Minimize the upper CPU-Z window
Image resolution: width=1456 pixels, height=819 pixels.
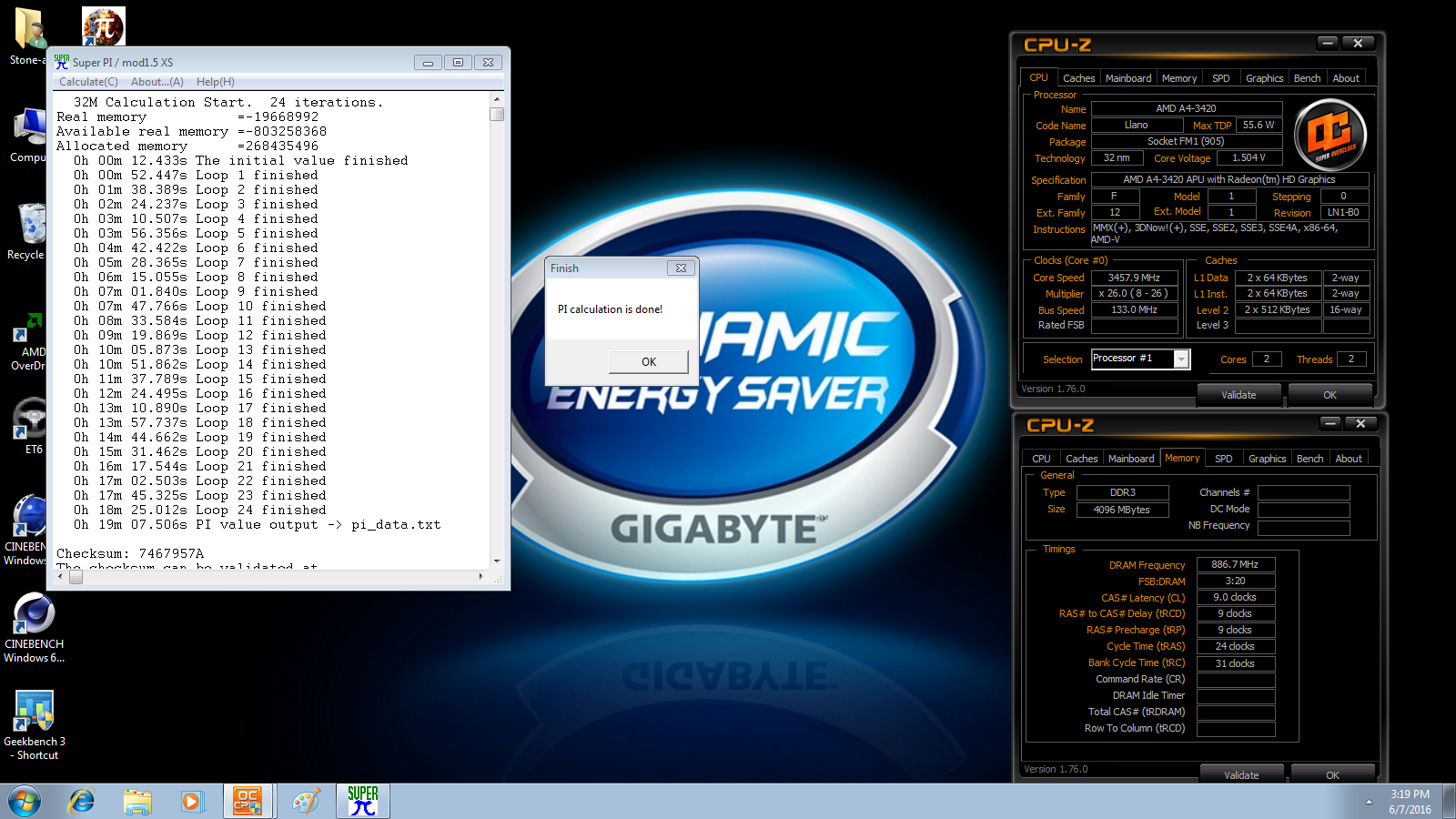pyautogui.click(x=1328, y=43)
